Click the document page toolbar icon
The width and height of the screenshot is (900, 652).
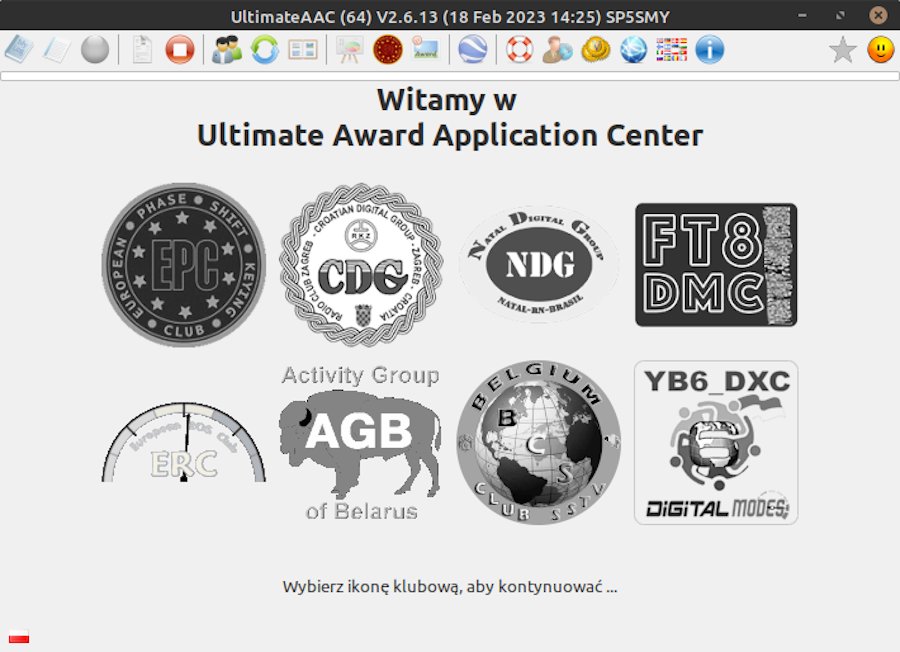point(142,49)
